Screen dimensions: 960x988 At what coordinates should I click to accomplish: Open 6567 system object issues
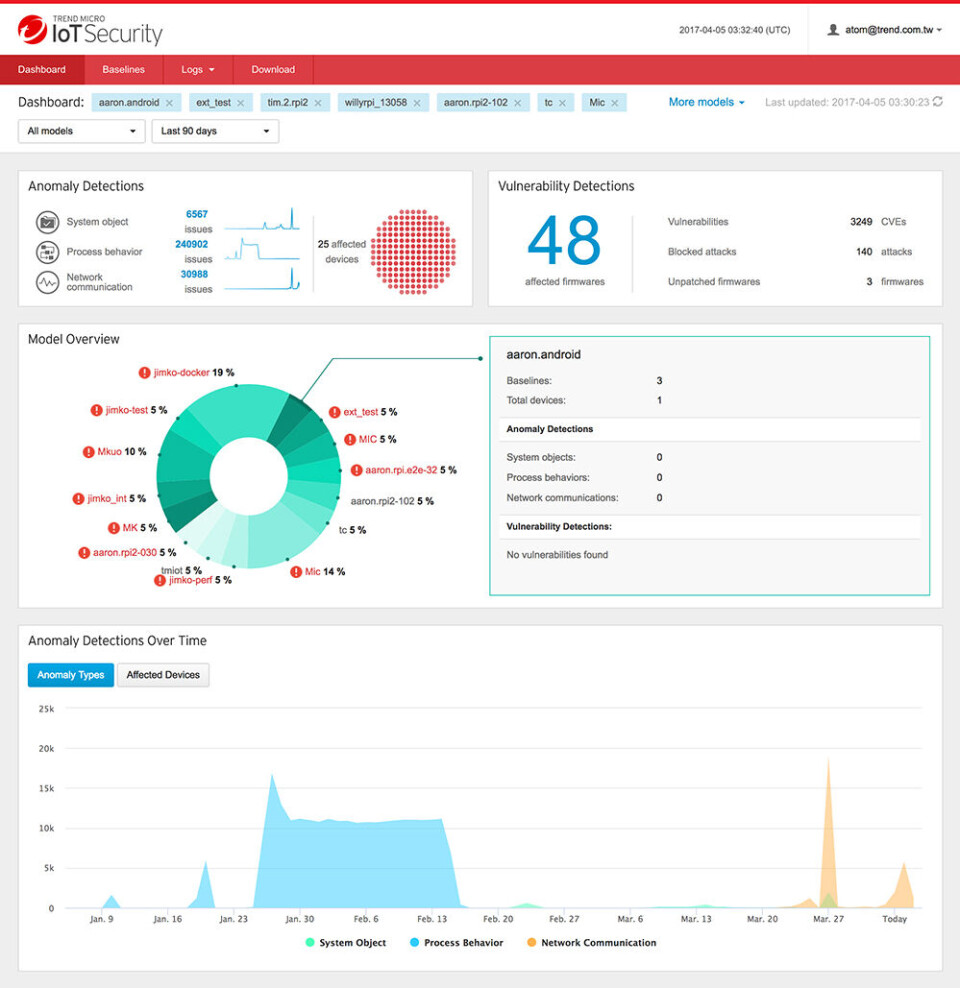click(x=197, y=214)
